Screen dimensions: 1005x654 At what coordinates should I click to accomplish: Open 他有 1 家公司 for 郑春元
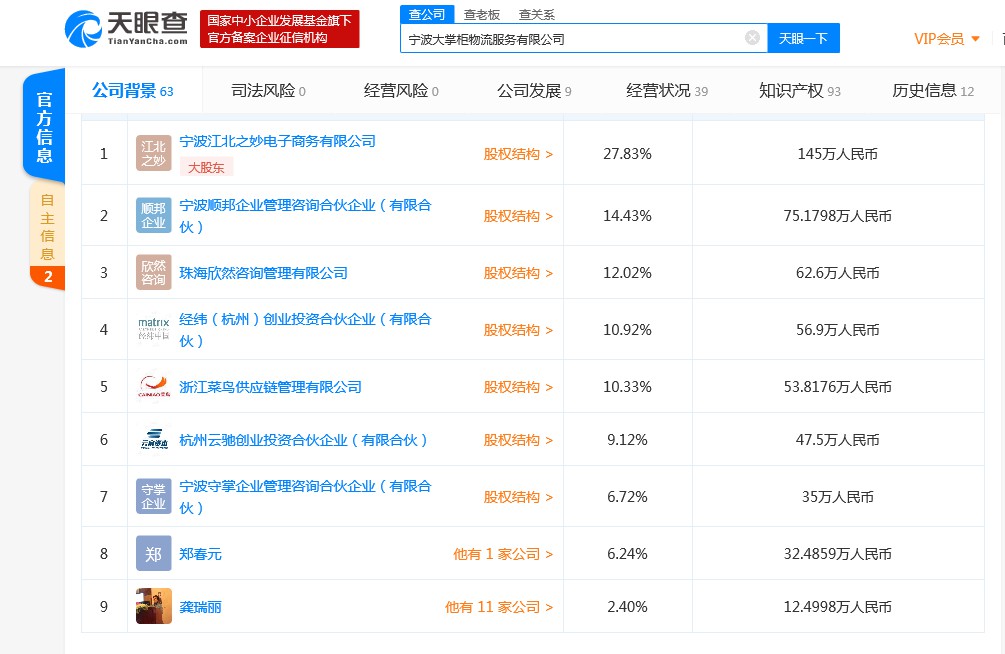click(x=503, y=554)
